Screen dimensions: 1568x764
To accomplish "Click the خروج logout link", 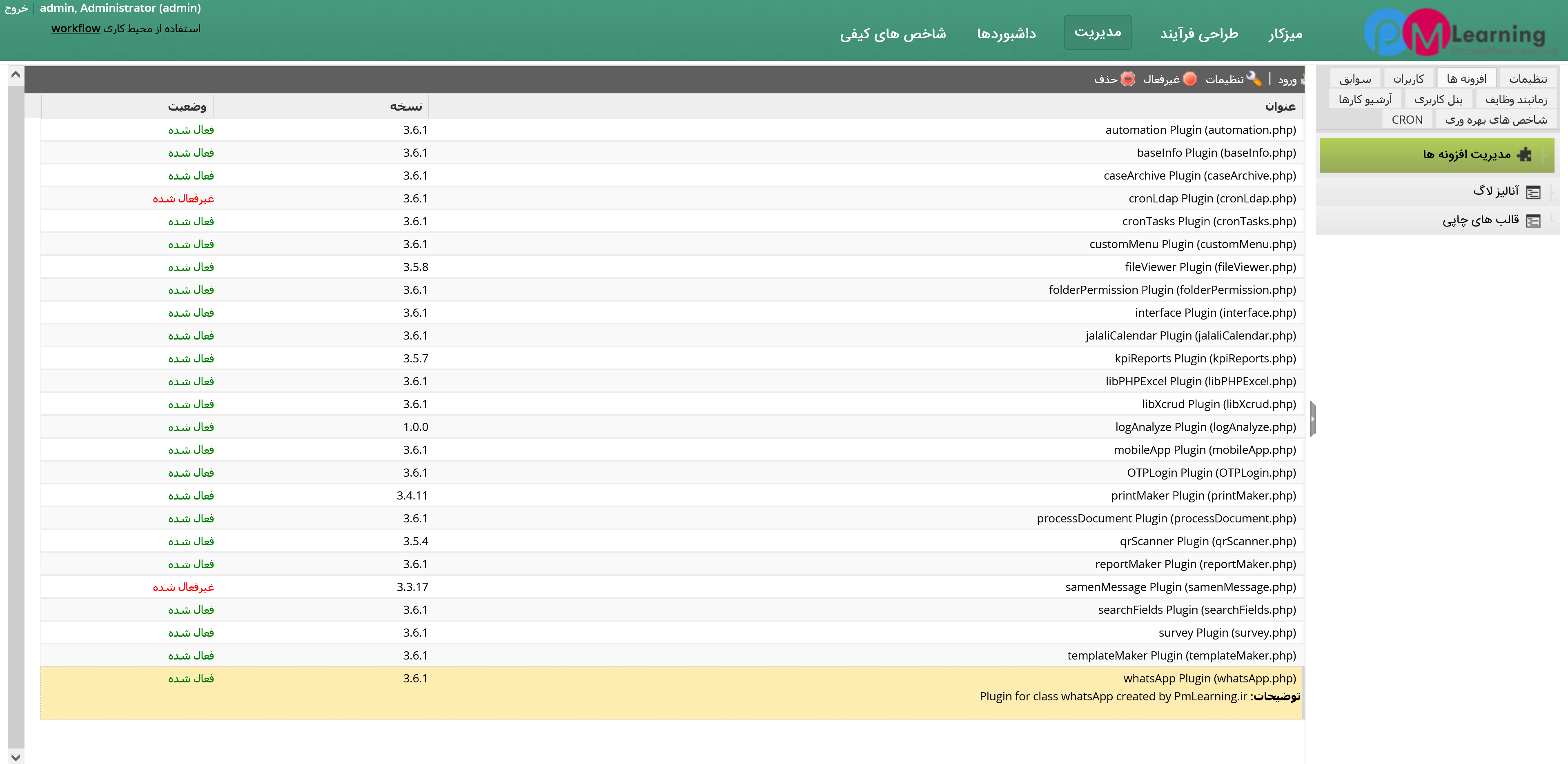I will 16,9.
